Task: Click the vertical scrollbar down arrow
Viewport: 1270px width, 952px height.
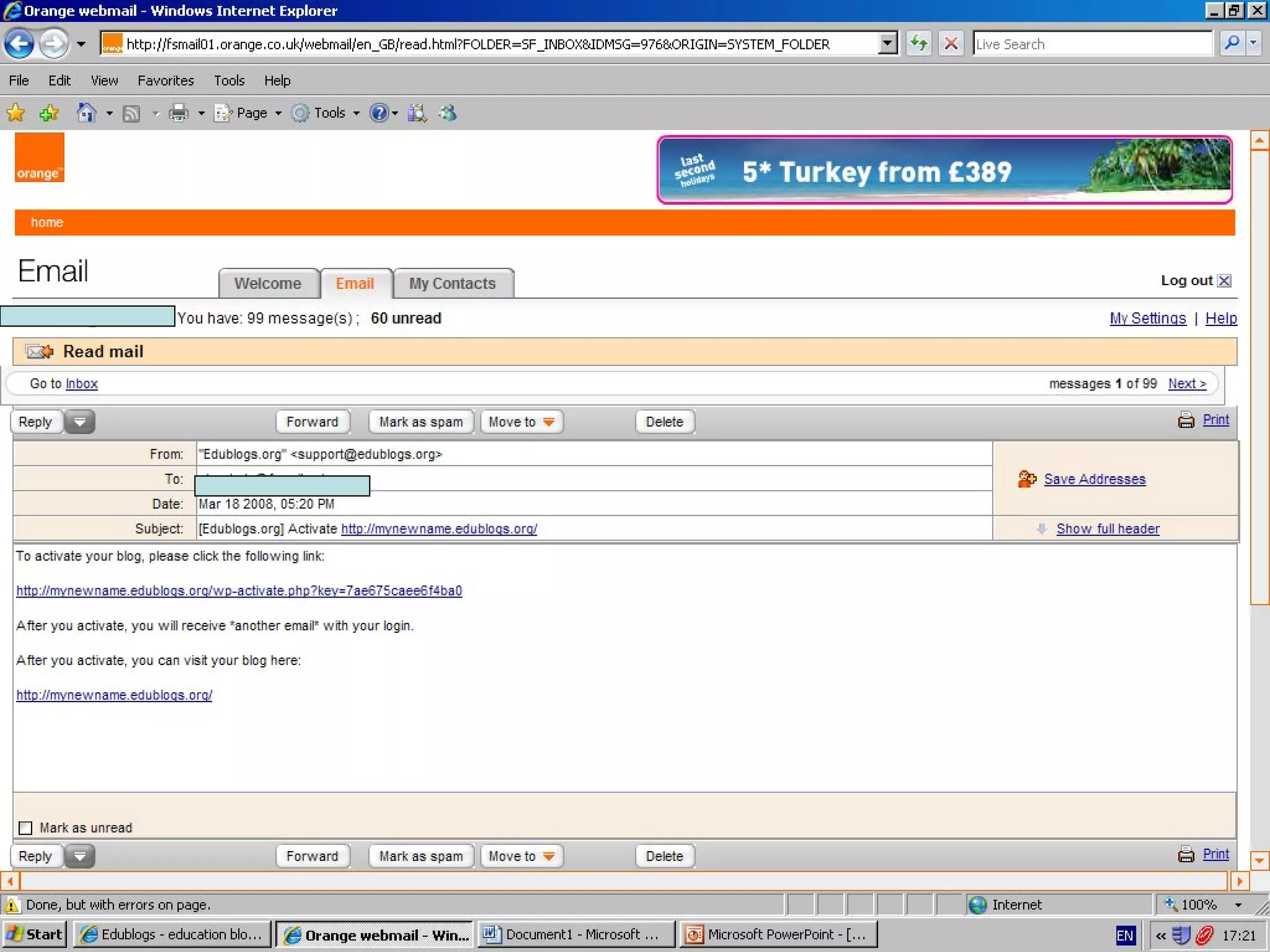Action: pyautogui.click(x=1259, y=860)
